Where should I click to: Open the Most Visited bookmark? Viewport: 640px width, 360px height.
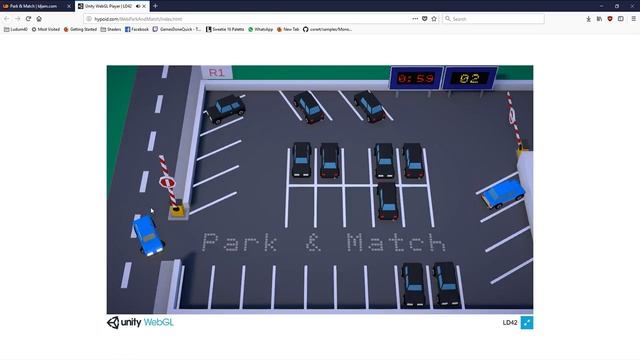(46, 29)
